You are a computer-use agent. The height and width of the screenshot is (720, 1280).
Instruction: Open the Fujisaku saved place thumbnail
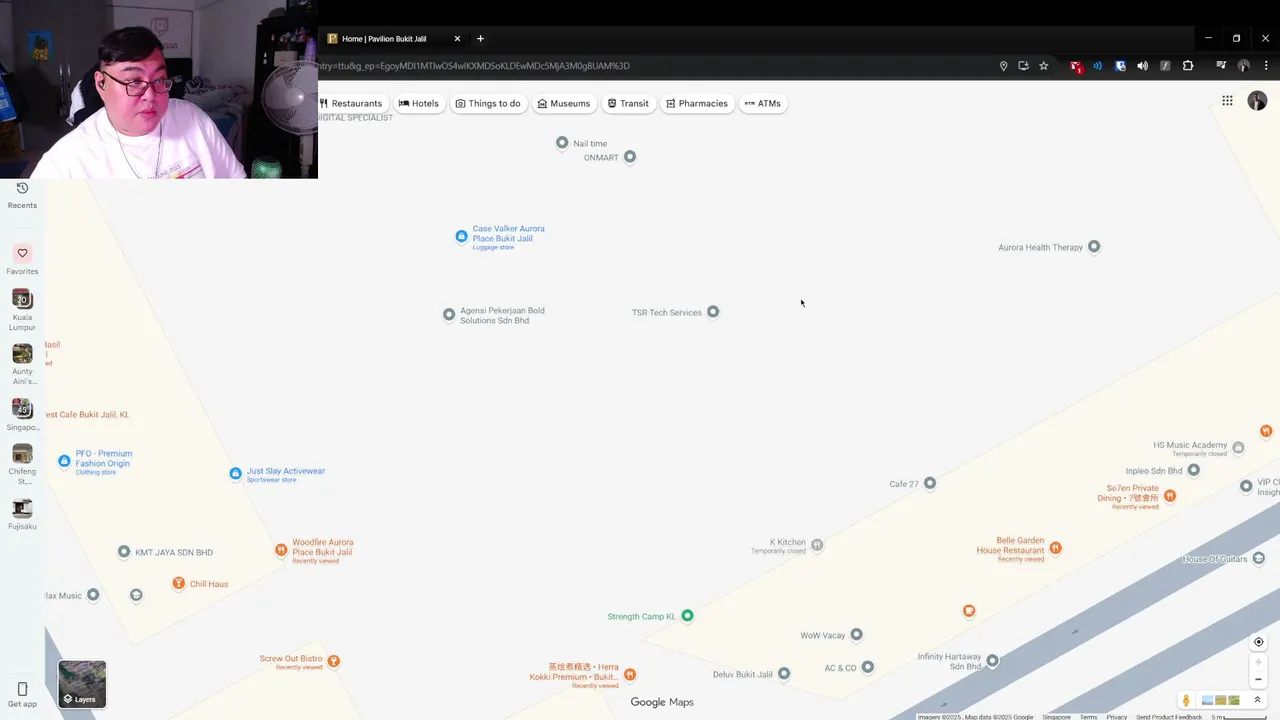(x=22, y=508)
